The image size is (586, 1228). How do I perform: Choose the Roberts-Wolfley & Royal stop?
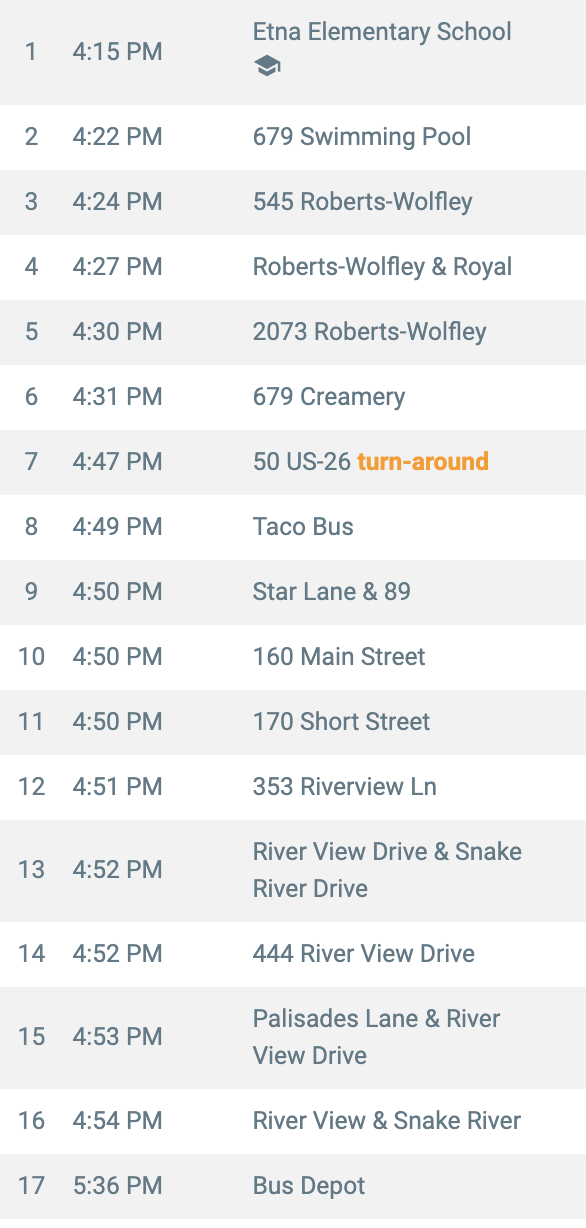293,267
